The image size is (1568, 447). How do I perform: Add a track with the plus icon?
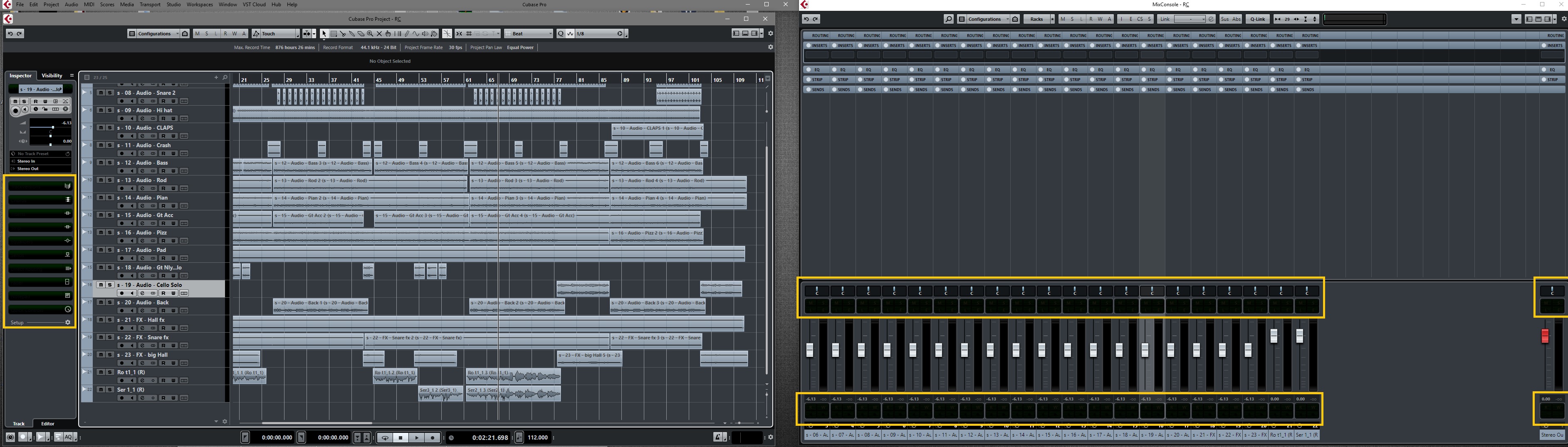click(215, 77)
